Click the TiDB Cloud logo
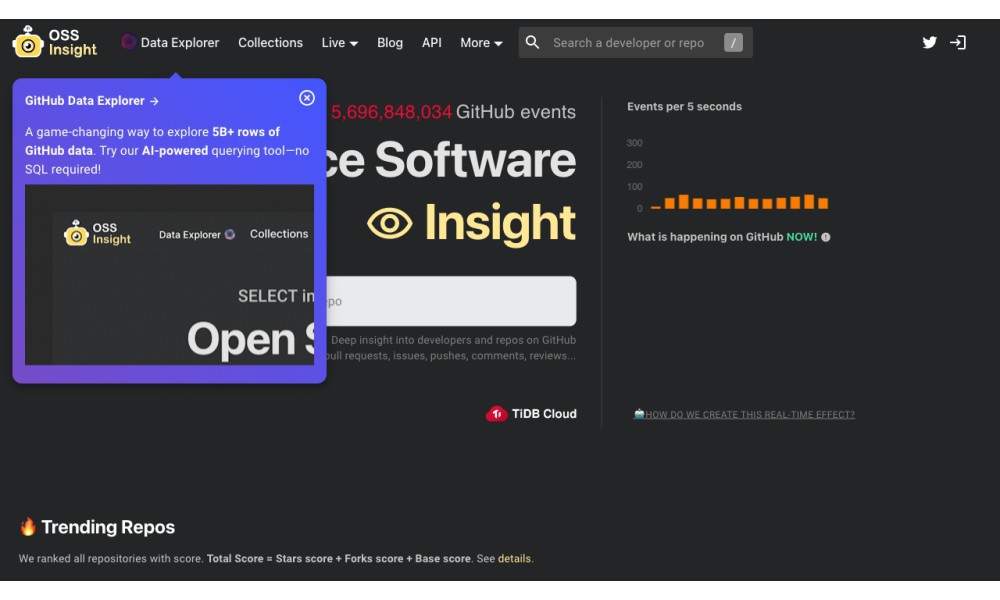Screen dimensions: 1000x600 click(531, 414)
